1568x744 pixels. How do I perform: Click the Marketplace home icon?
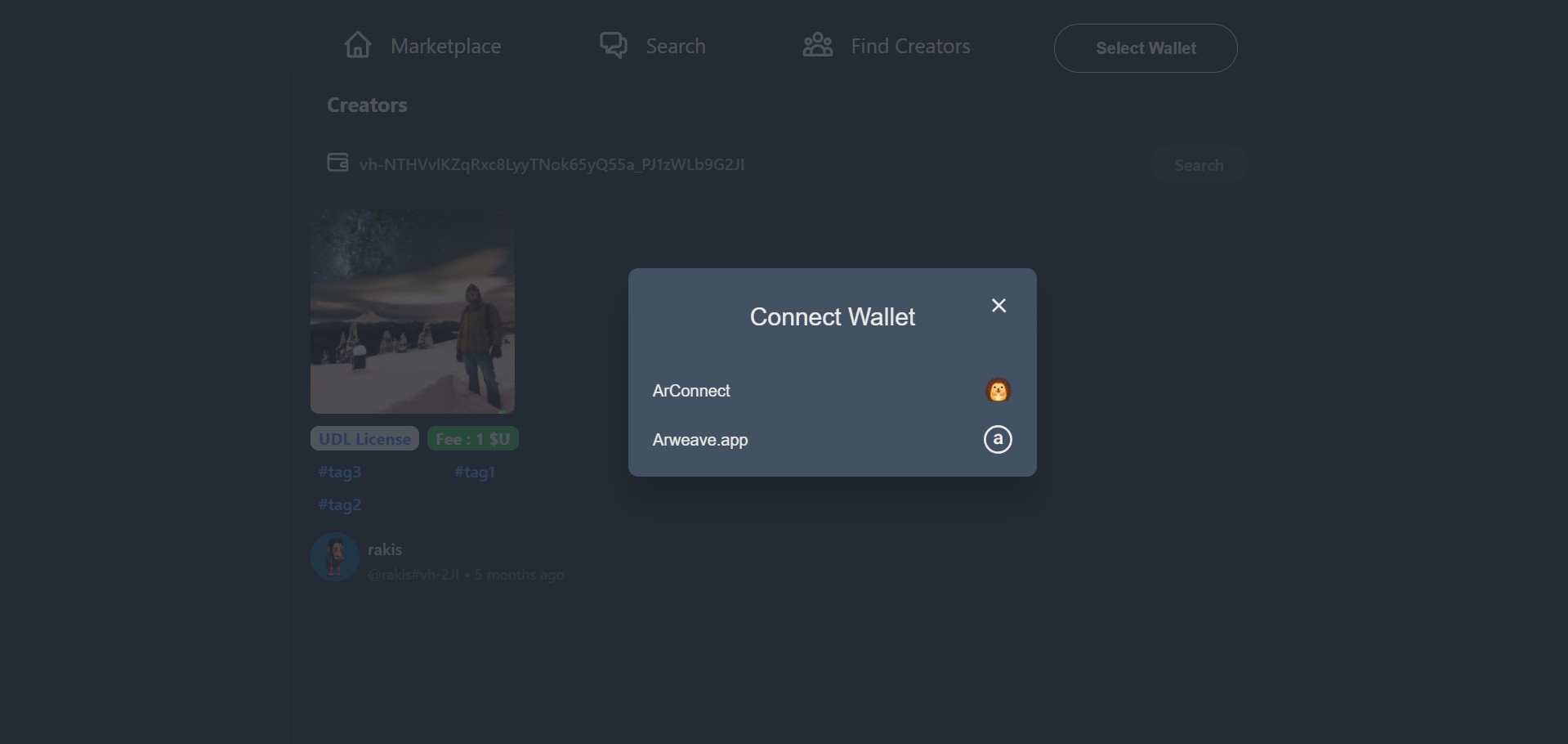[358, 45]
